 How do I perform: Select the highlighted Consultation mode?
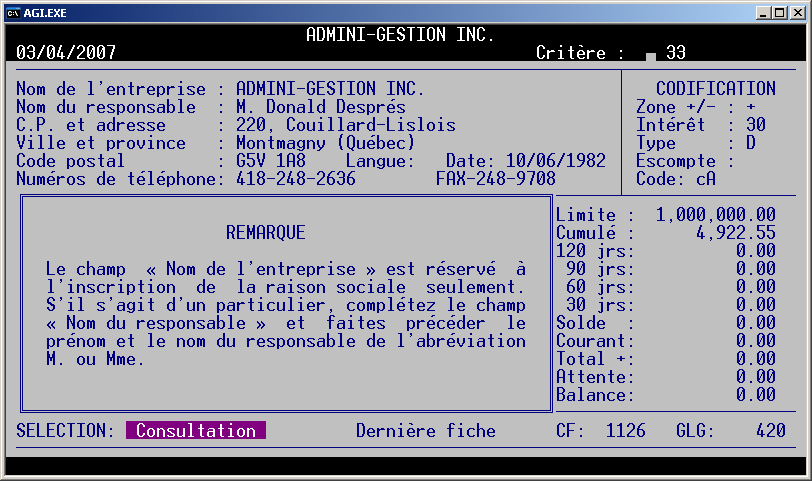(x=196, y=431)
